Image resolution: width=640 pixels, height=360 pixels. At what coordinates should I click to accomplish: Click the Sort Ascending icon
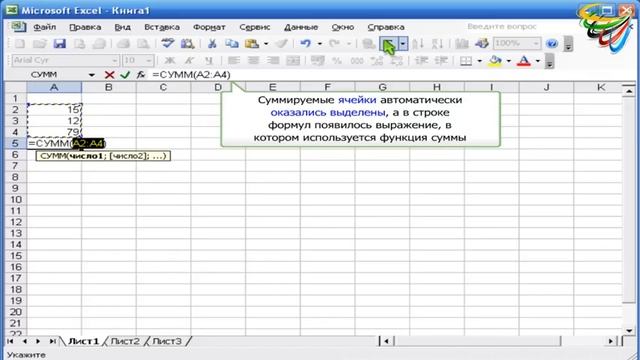coord(418,44)
